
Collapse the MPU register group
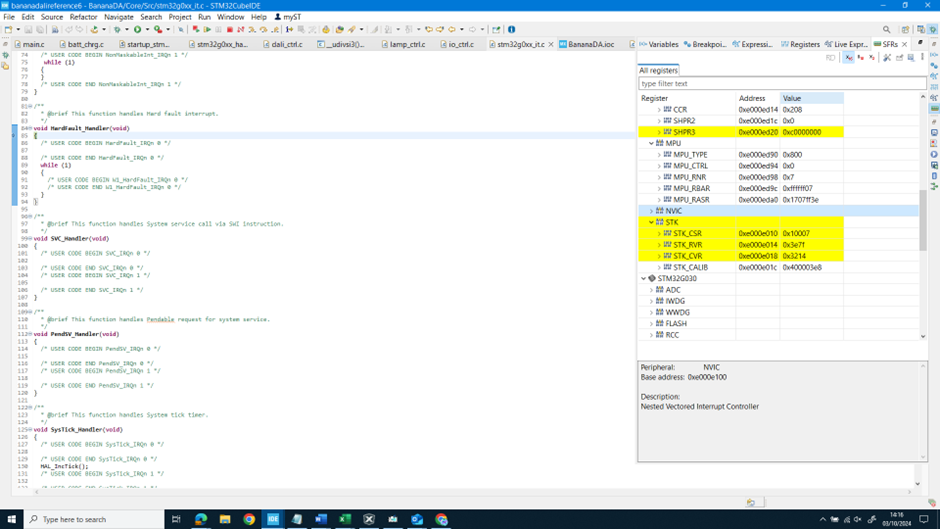point(652,143)
